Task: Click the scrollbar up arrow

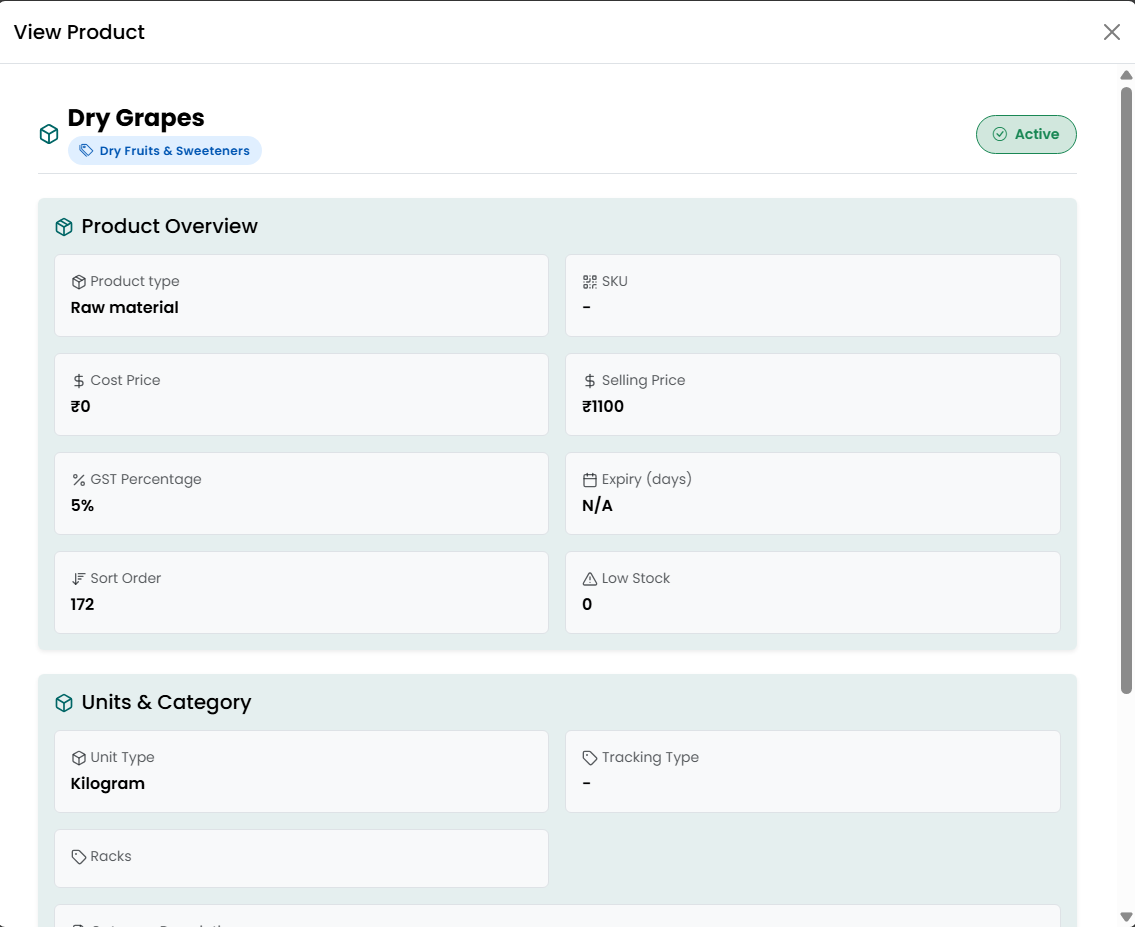Action: 1126,75
